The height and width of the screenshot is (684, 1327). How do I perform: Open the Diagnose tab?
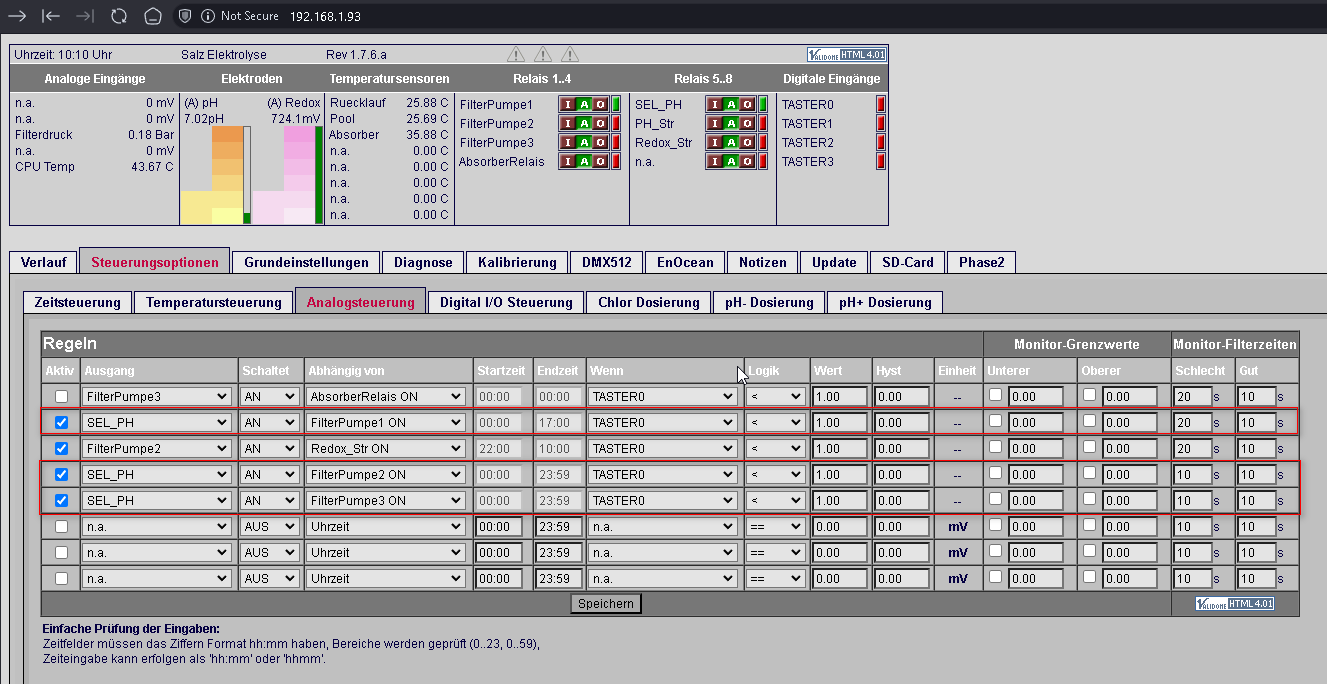click(423, 262)
